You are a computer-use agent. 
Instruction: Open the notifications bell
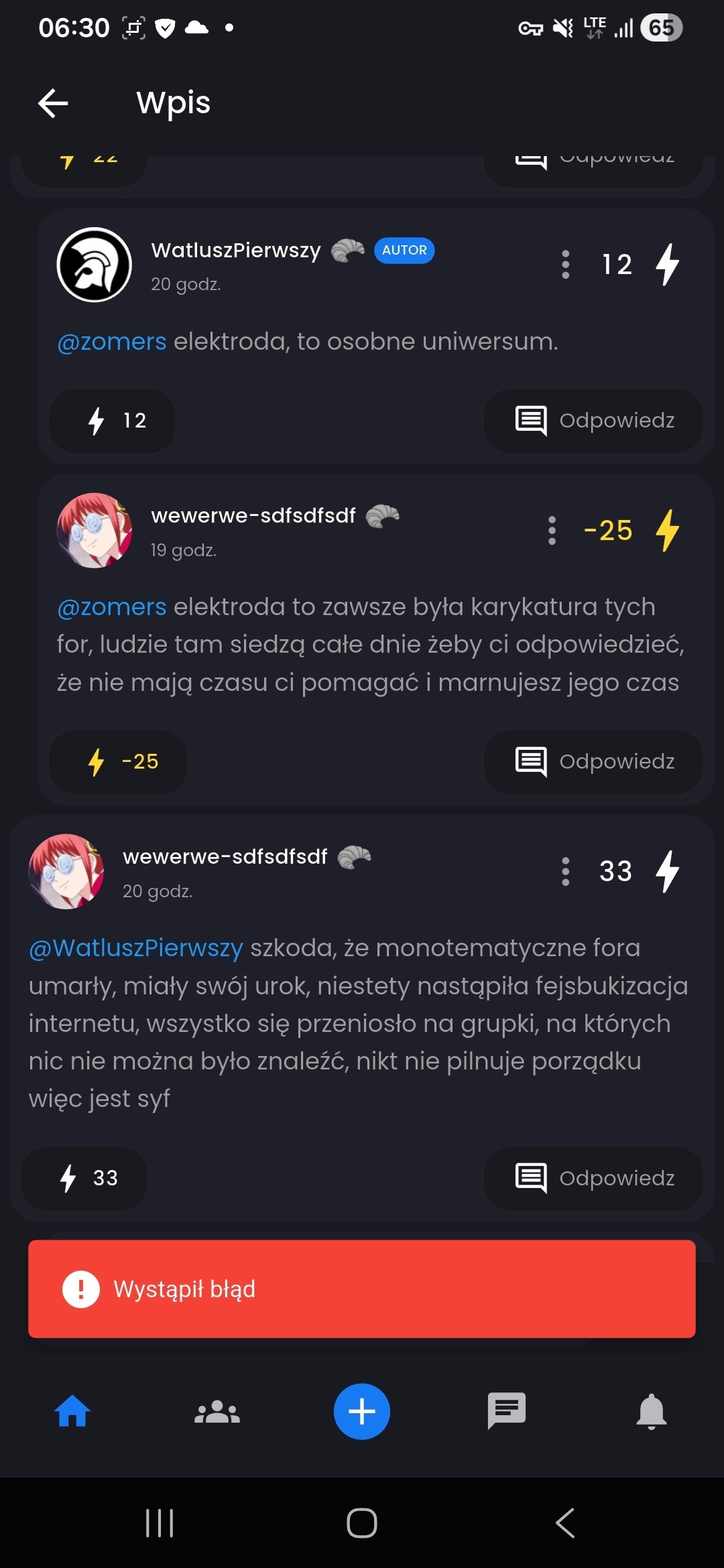tap(652, 1411)
